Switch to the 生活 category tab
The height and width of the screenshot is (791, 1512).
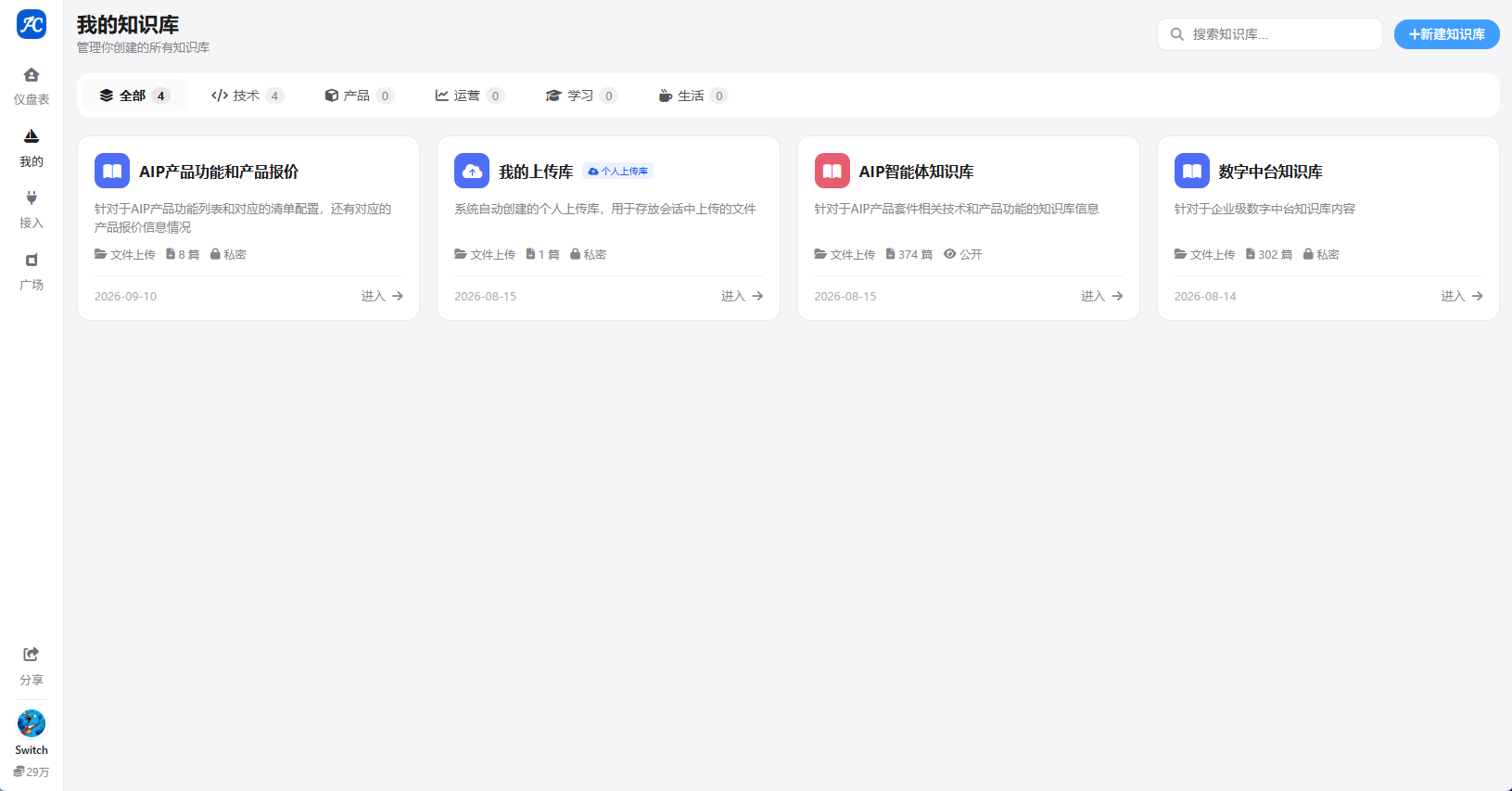pyautogui.click(x=692, y=96)
